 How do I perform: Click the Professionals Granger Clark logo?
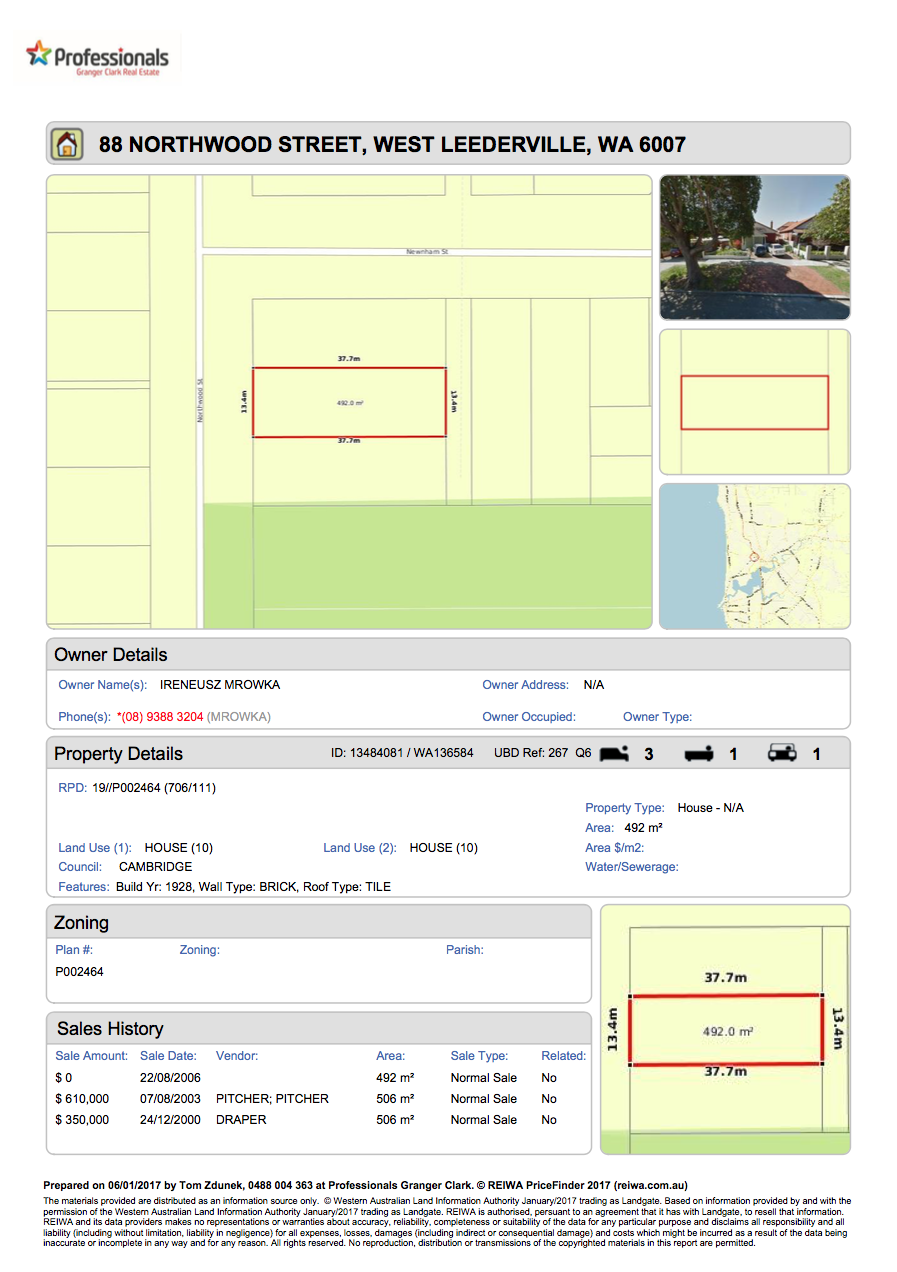coord(97,58)
